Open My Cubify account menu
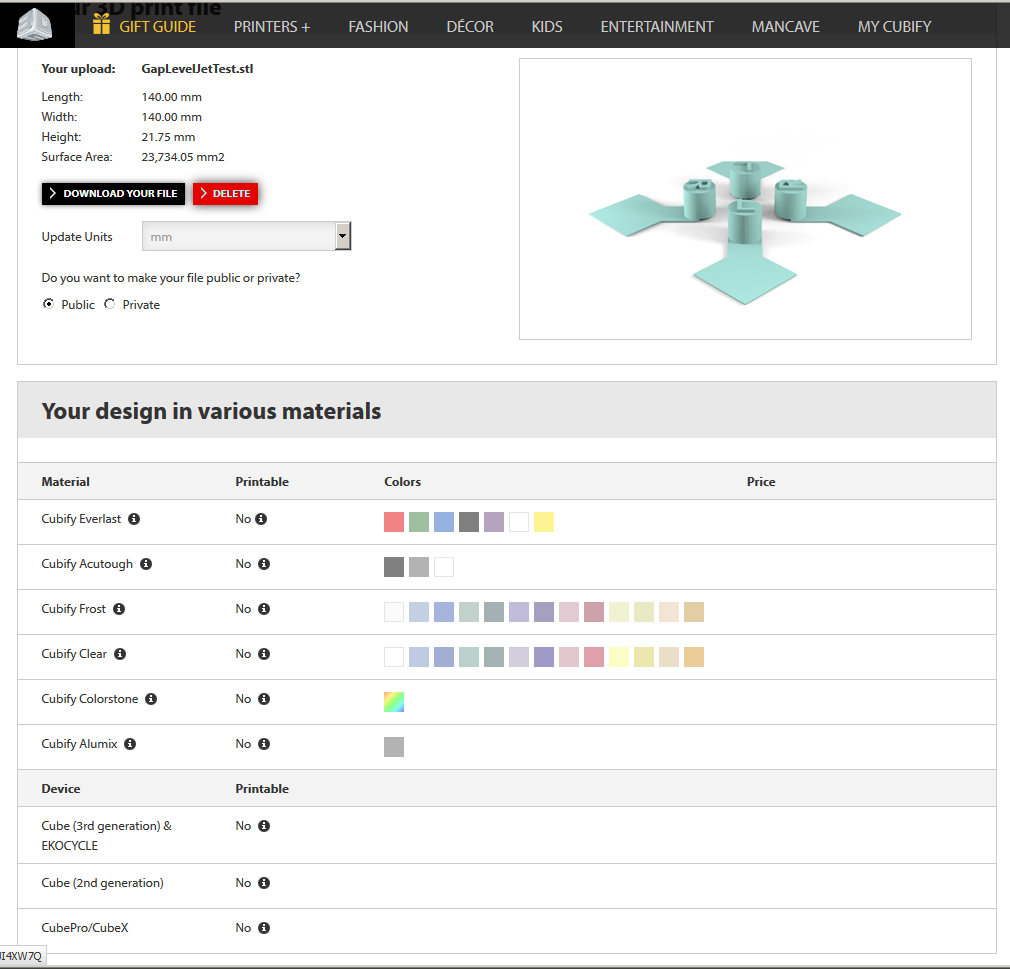1010x969 pixels. 895,27
